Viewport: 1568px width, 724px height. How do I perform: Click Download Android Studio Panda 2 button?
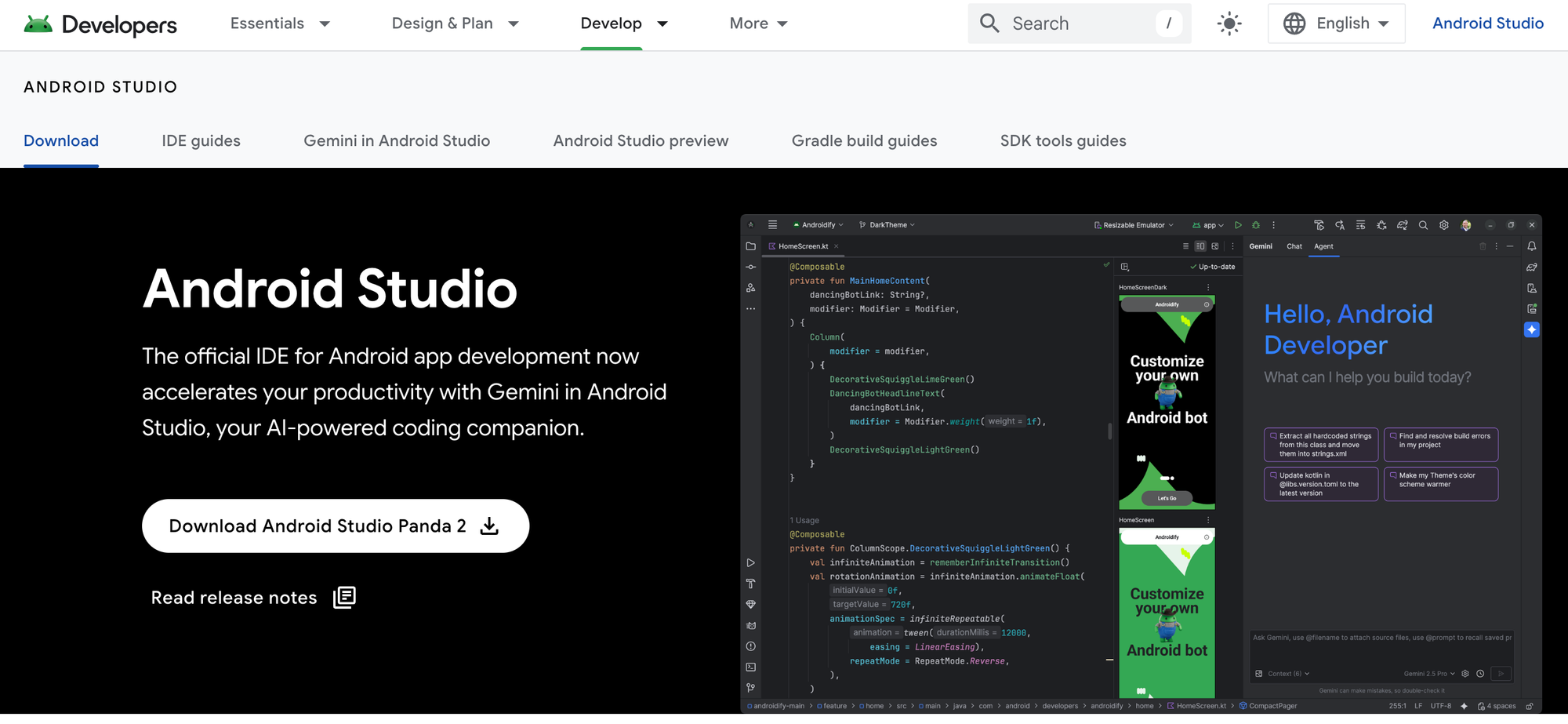click(x=336, y=526)
